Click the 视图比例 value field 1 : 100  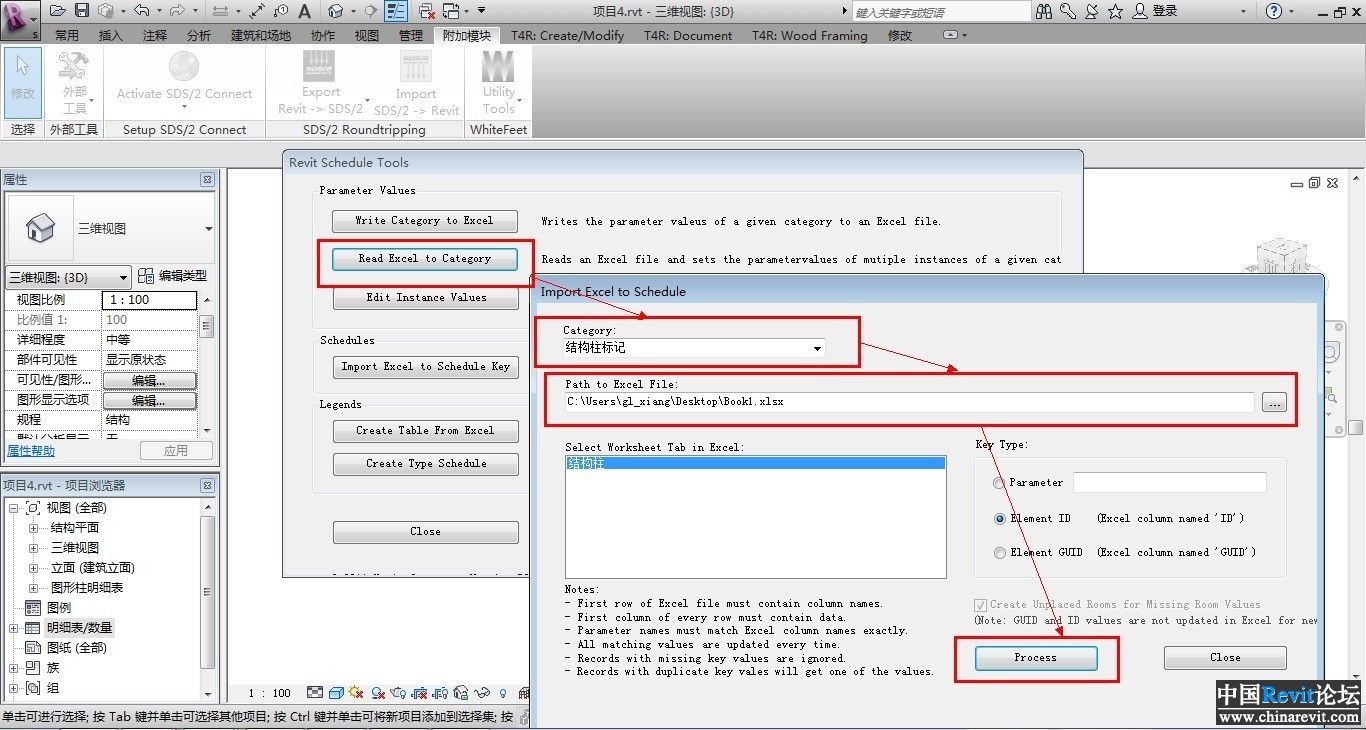150,300
